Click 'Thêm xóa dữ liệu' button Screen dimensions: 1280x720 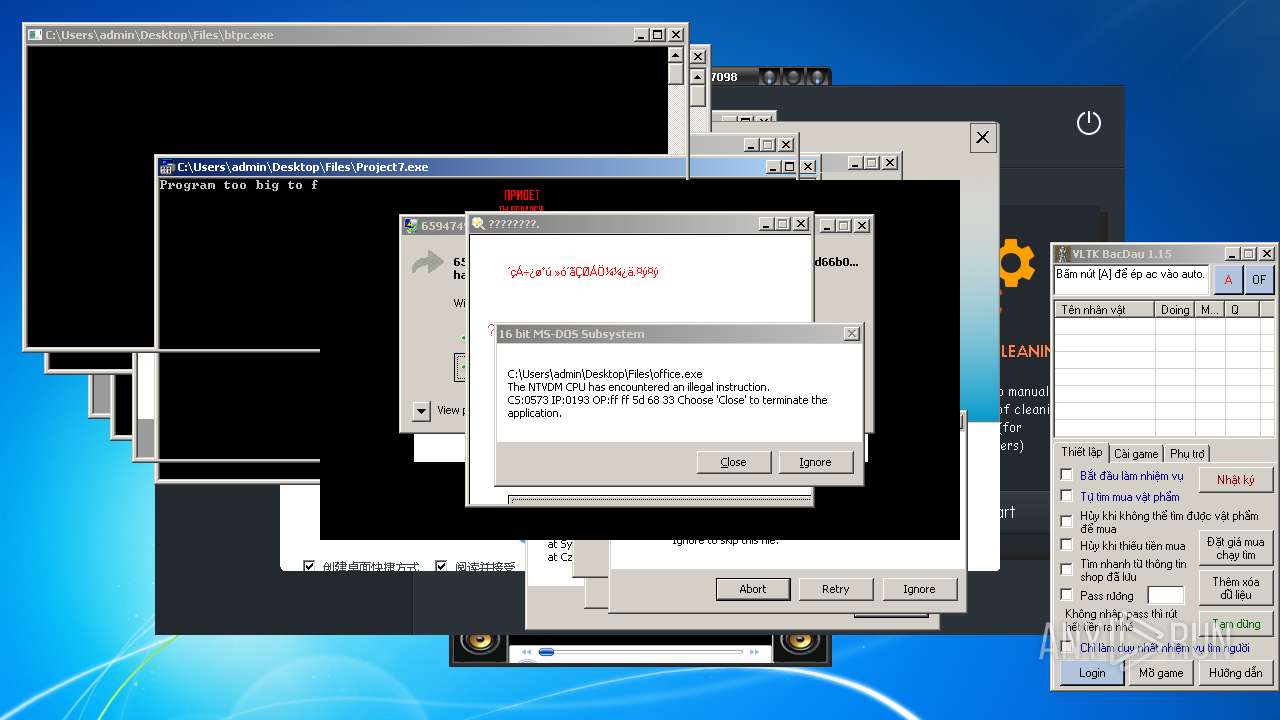click(1236, 588)
